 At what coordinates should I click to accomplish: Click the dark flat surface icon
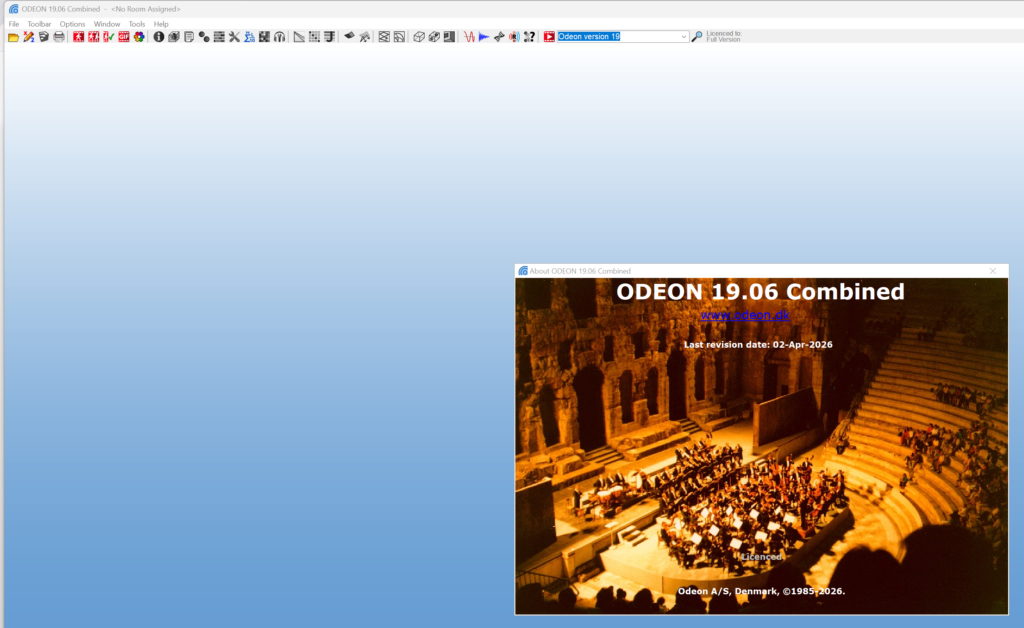point(349,37)
